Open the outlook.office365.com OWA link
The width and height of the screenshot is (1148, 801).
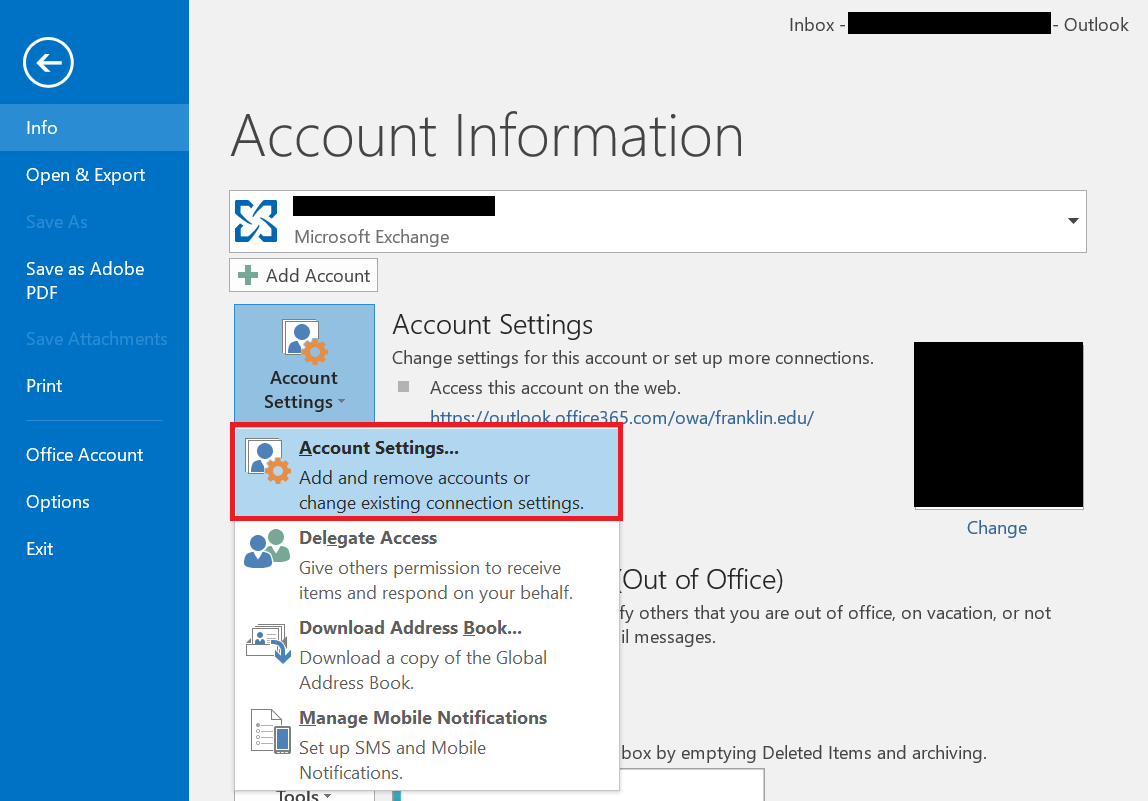[x=622, y=418]
